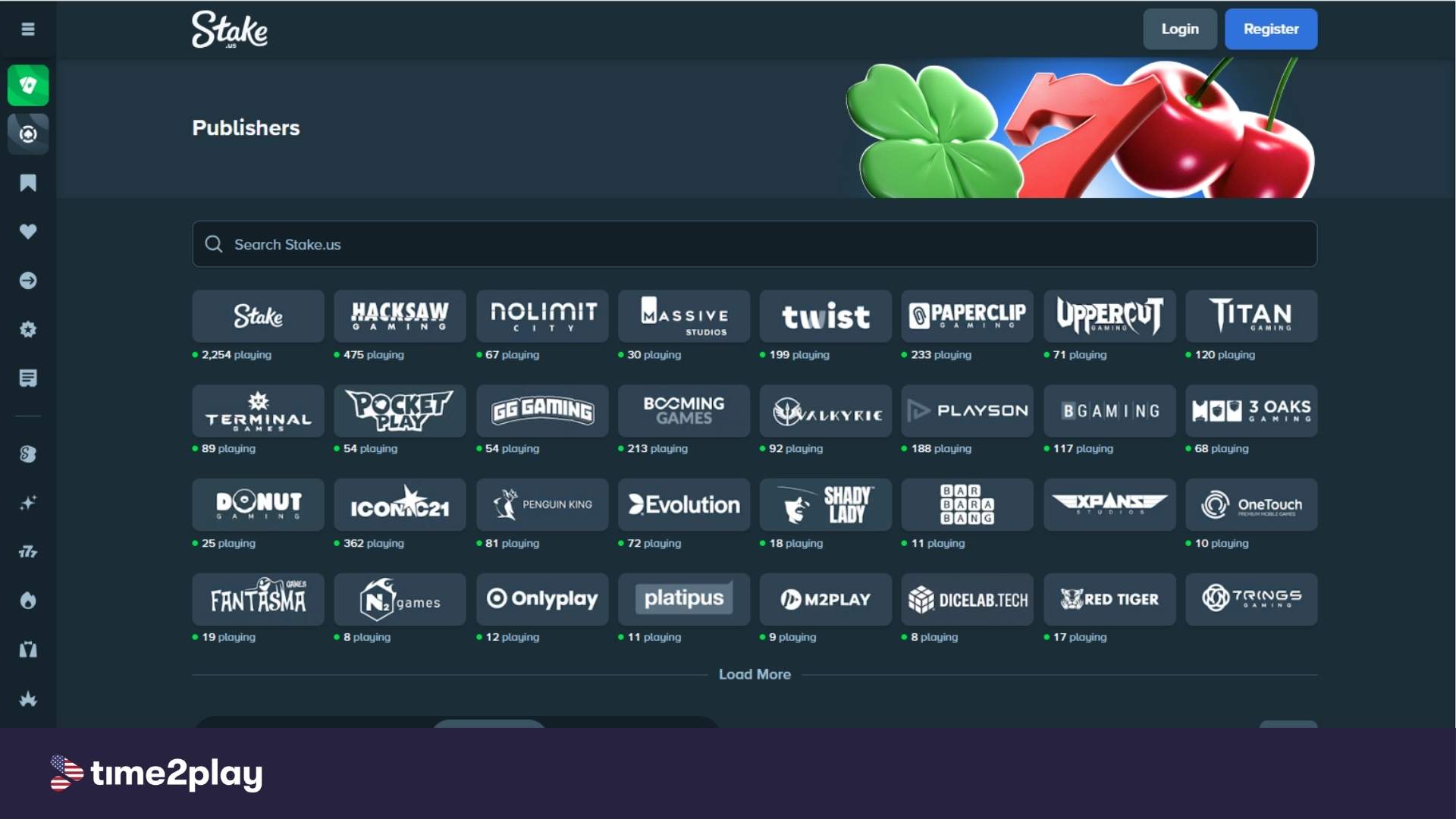The image size is (1456, 819).
Task: Open 7Rings Gaming publisher tile
Action: [x=1251, y=599]
